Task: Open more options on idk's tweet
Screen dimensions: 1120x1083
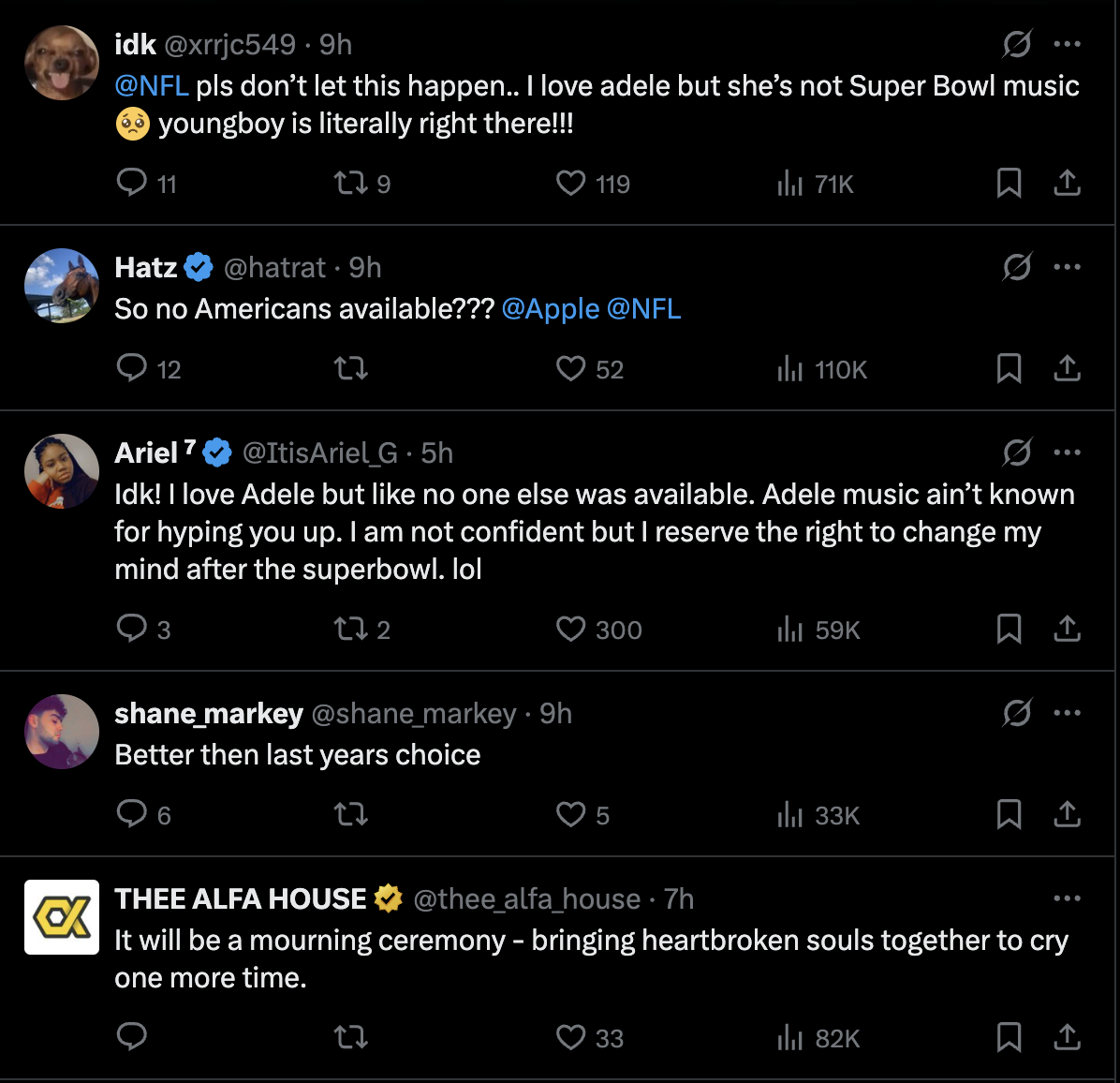Action: 1067,44
